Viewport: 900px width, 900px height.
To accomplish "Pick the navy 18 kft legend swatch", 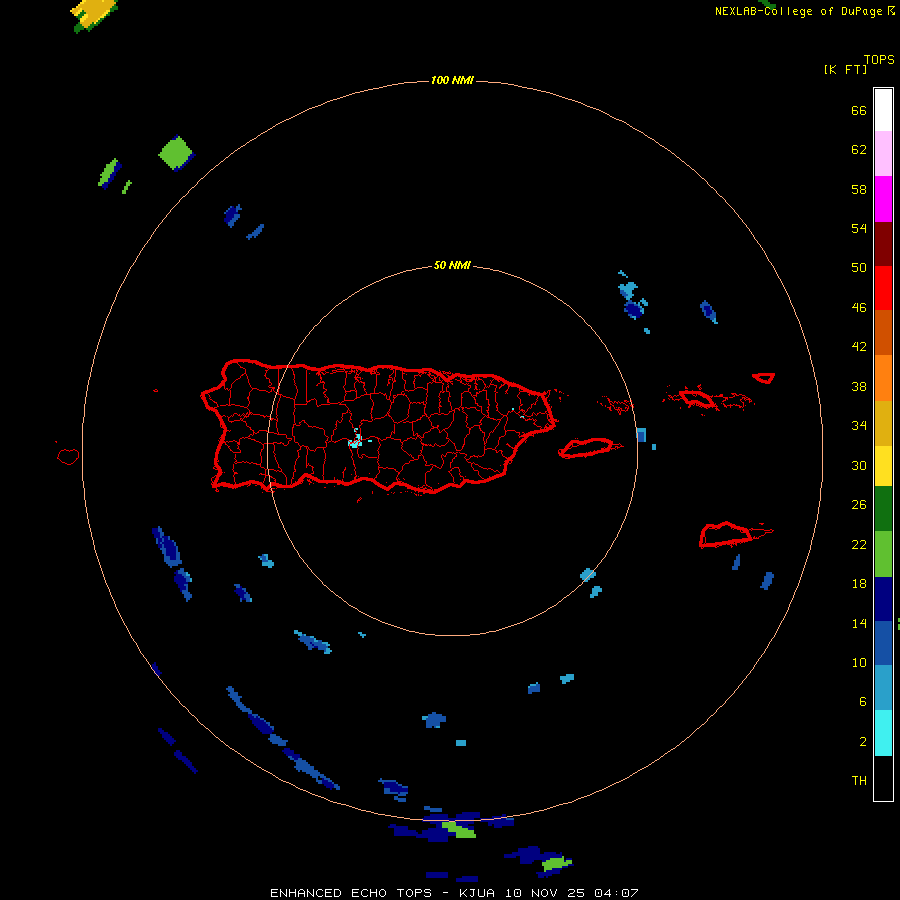I will pyautogui.click(x=883, y=599).
